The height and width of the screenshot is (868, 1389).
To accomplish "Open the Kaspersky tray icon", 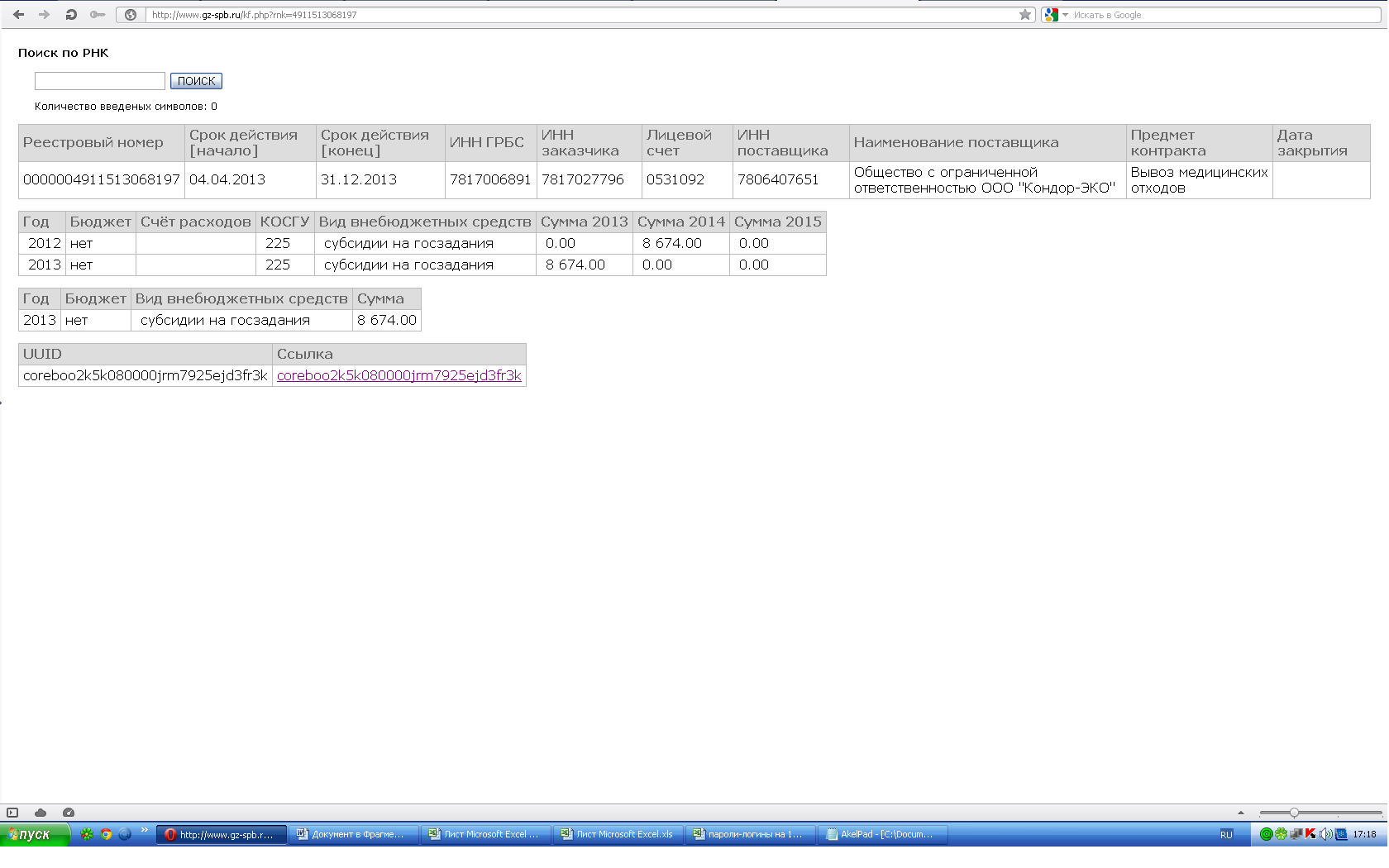I will coord(1310,834).
